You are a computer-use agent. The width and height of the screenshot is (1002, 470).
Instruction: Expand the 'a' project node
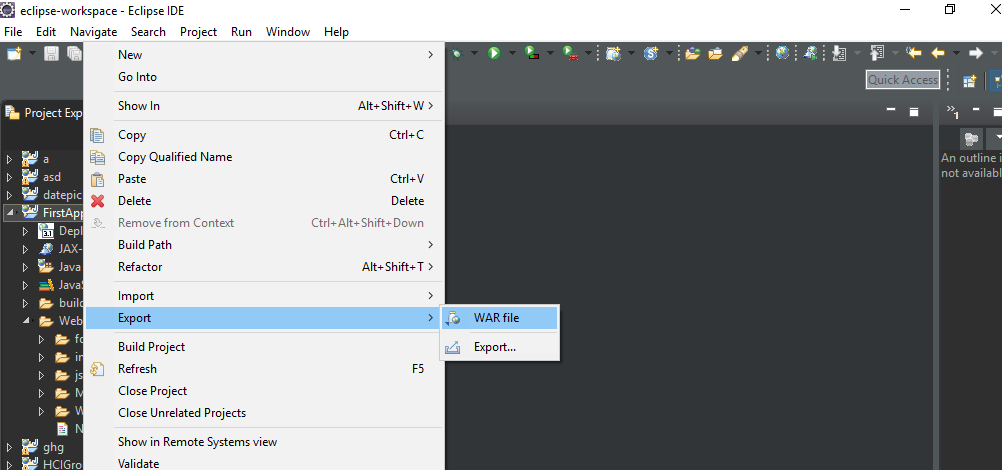click(9, 159)
